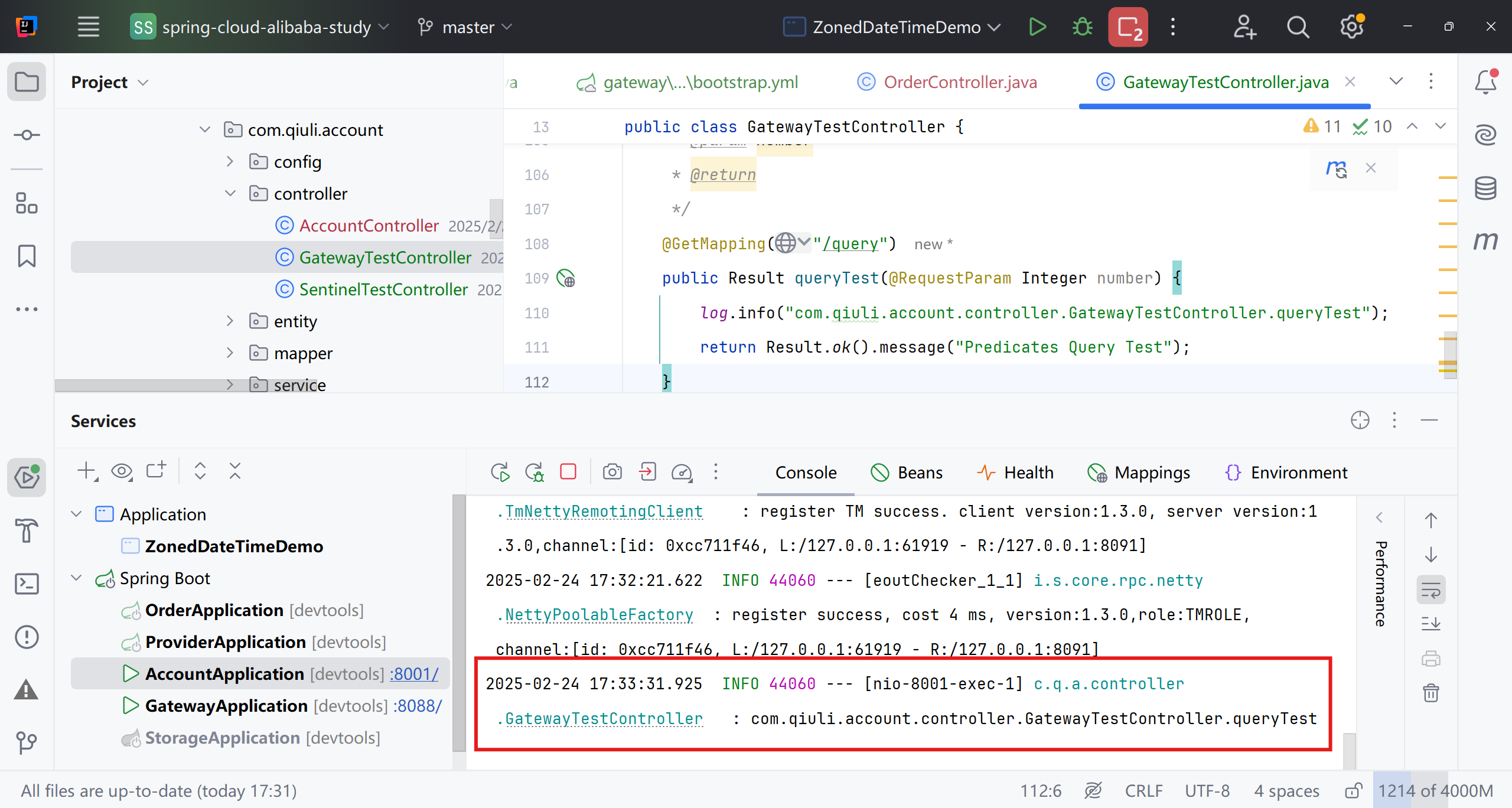Toggle scroll to end of console
1512x808 pixels.
(1430, 624)
